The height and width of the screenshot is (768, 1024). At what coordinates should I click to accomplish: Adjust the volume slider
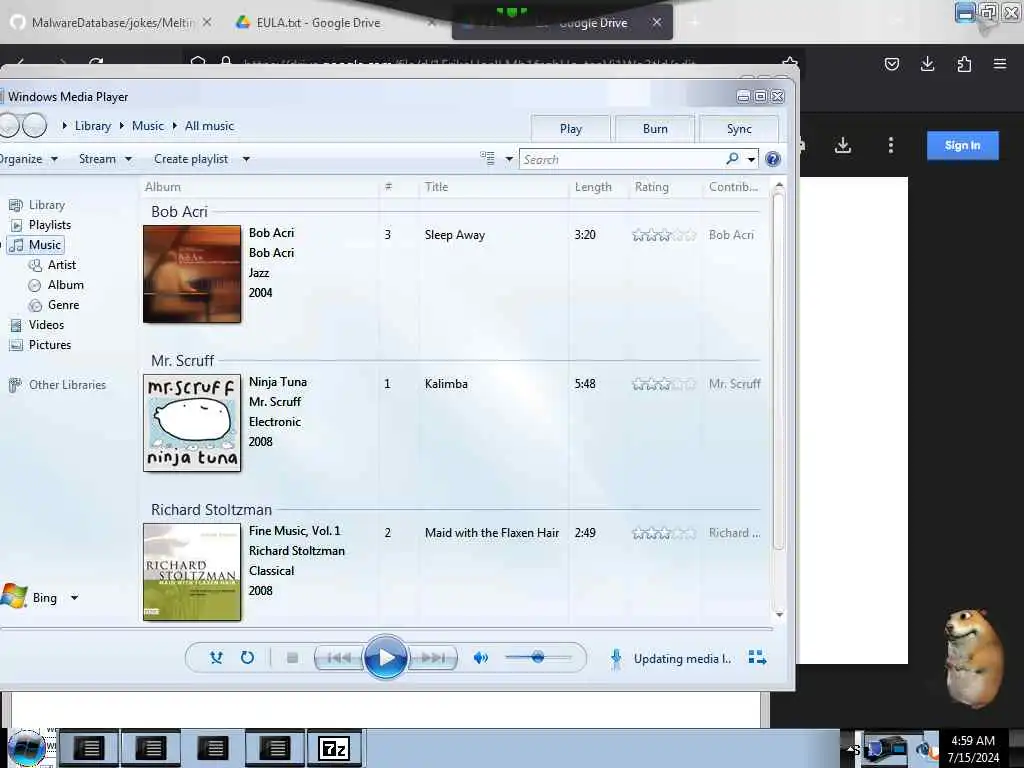[x=539, y=658]
